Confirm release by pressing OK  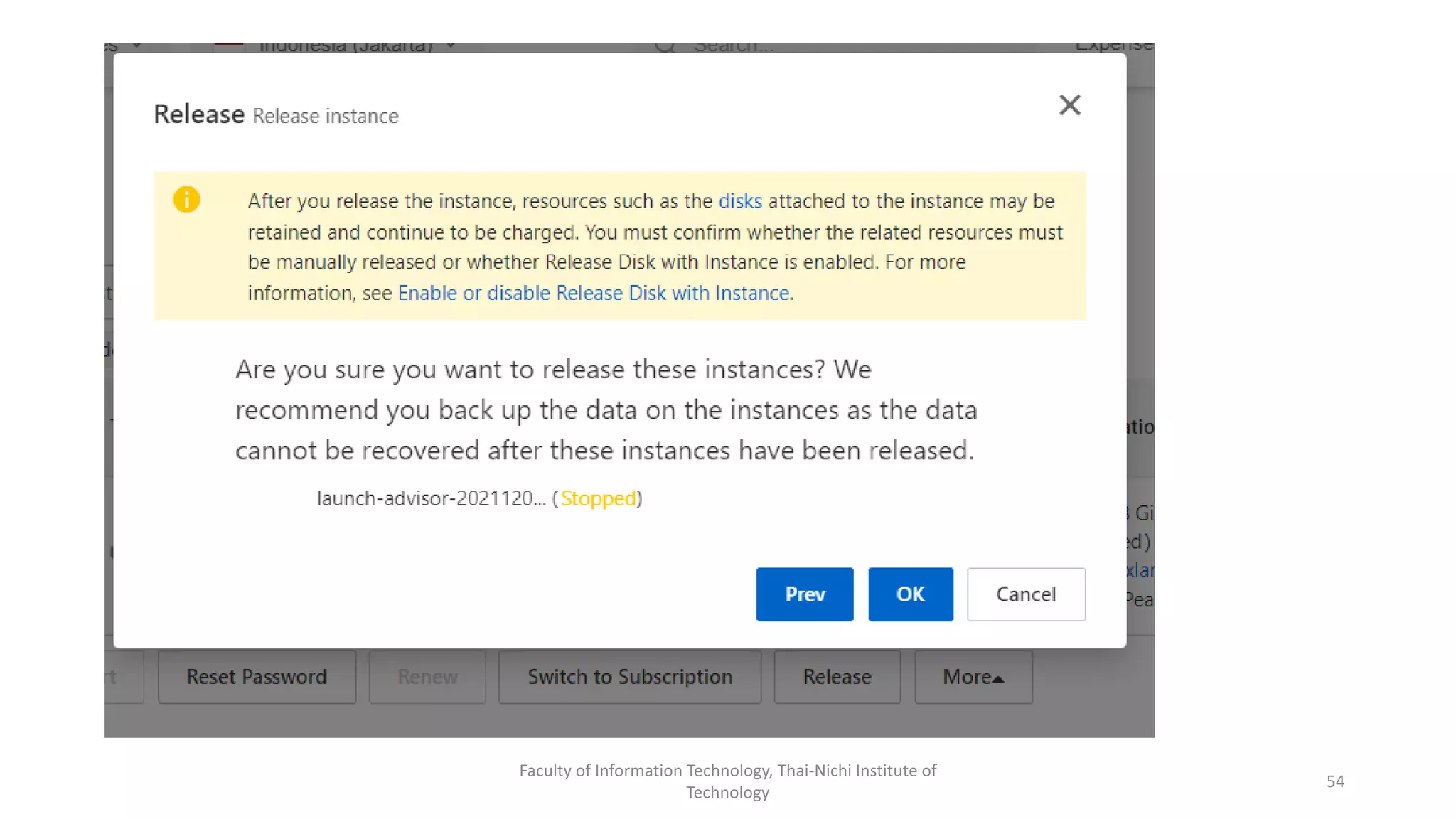(x=910, y=594)
